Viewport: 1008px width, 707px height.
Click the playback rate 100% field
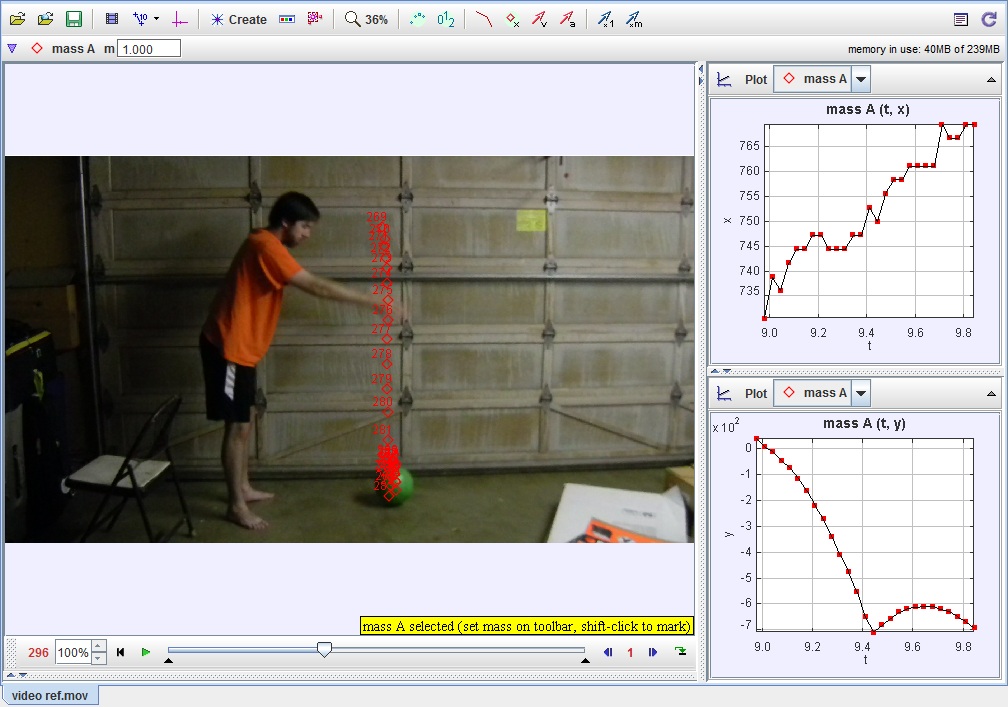(x=73, y=652)
